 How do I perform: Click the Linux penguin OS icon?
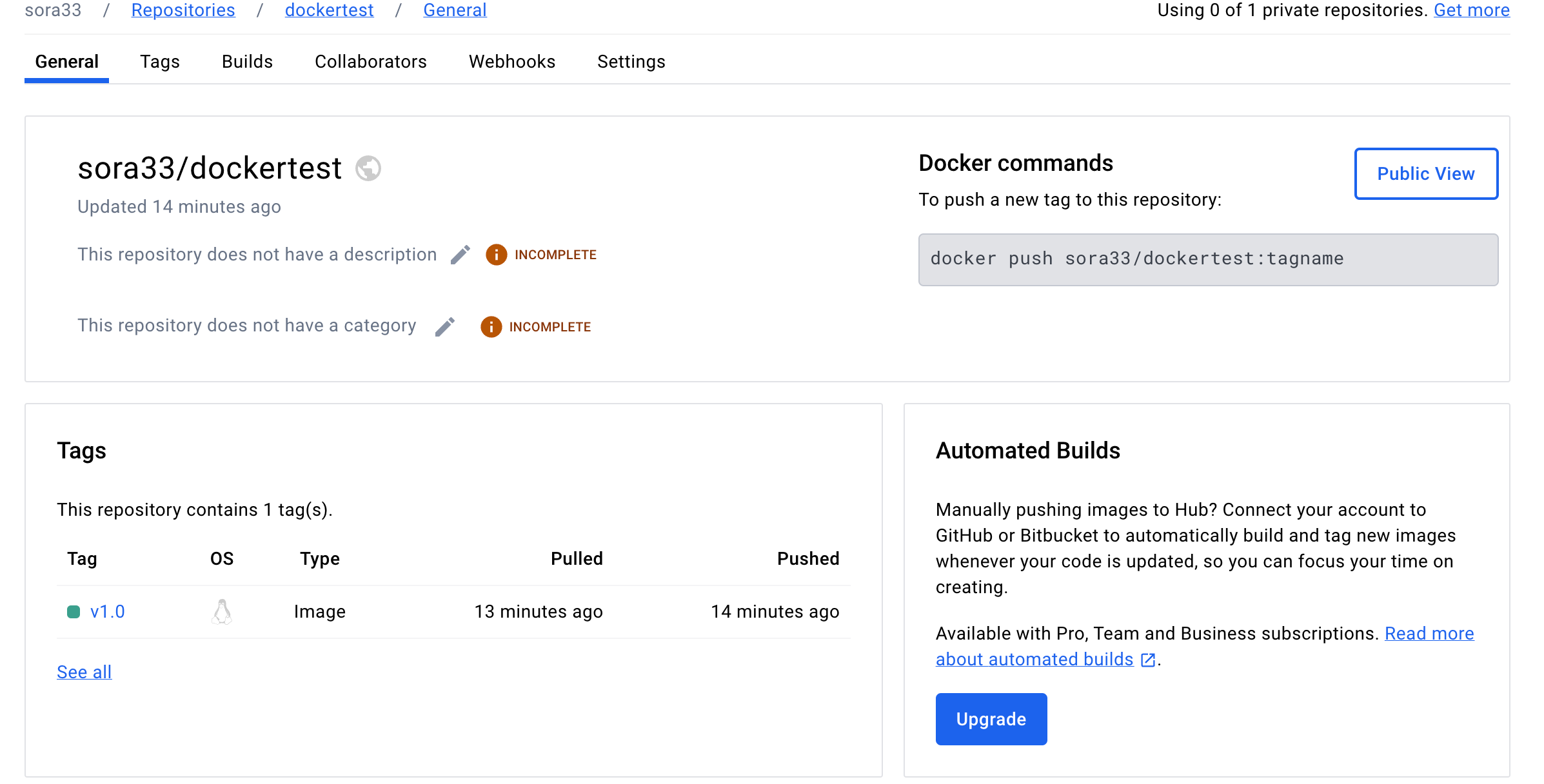222,612
